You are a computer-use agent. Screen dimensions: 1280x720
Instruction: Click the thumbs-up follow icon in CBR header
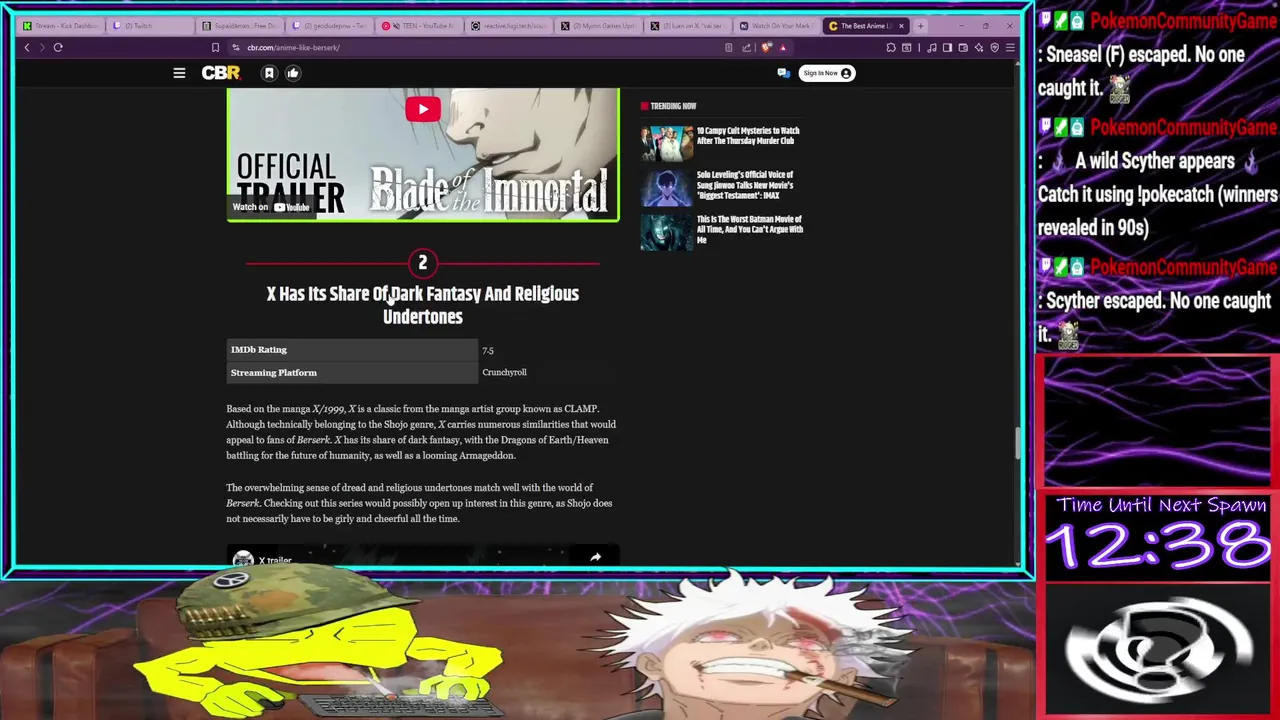[293, 73]
